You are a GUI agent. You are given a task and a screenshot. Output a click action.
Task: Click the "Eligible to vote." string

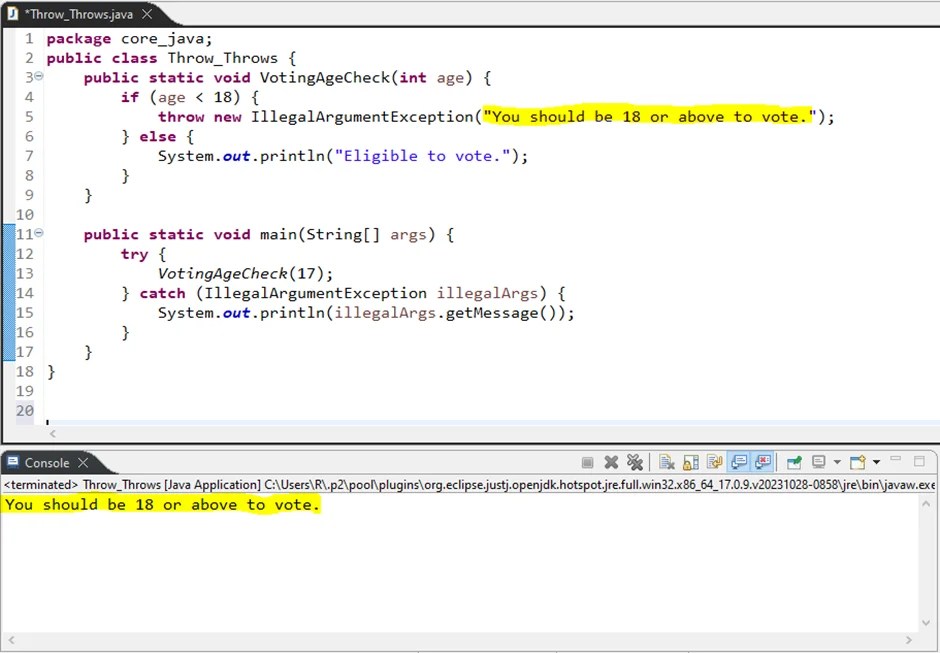tap(423, 156)
